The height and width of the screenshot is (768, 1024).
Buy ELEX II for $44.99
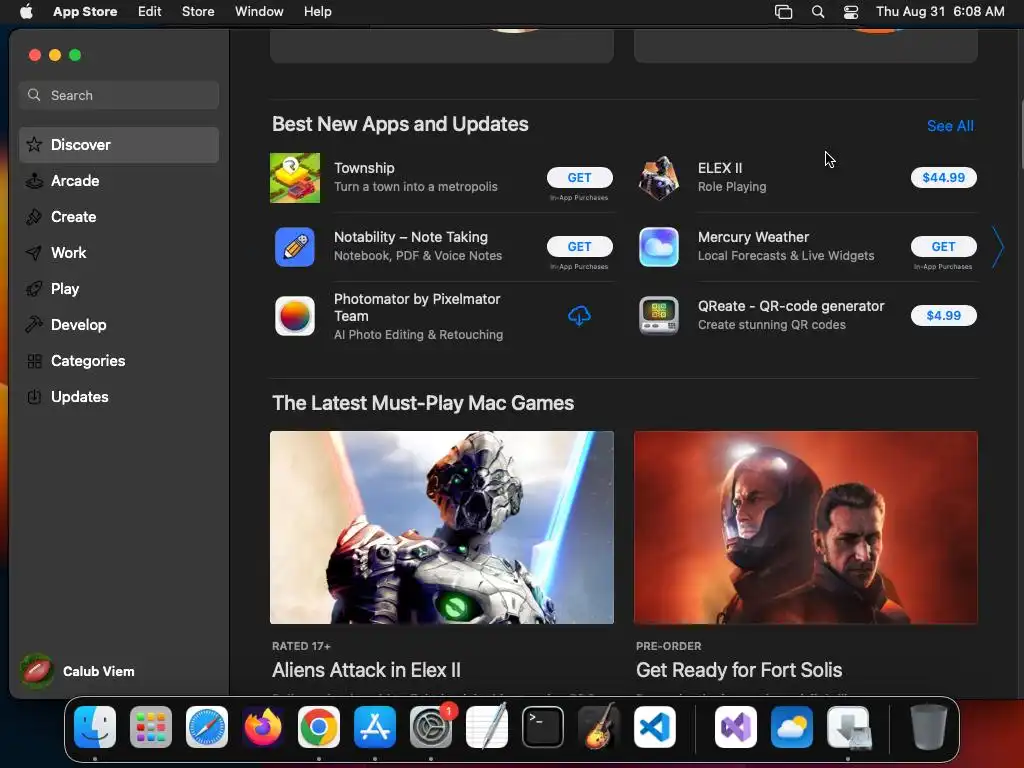pos(943,178)
